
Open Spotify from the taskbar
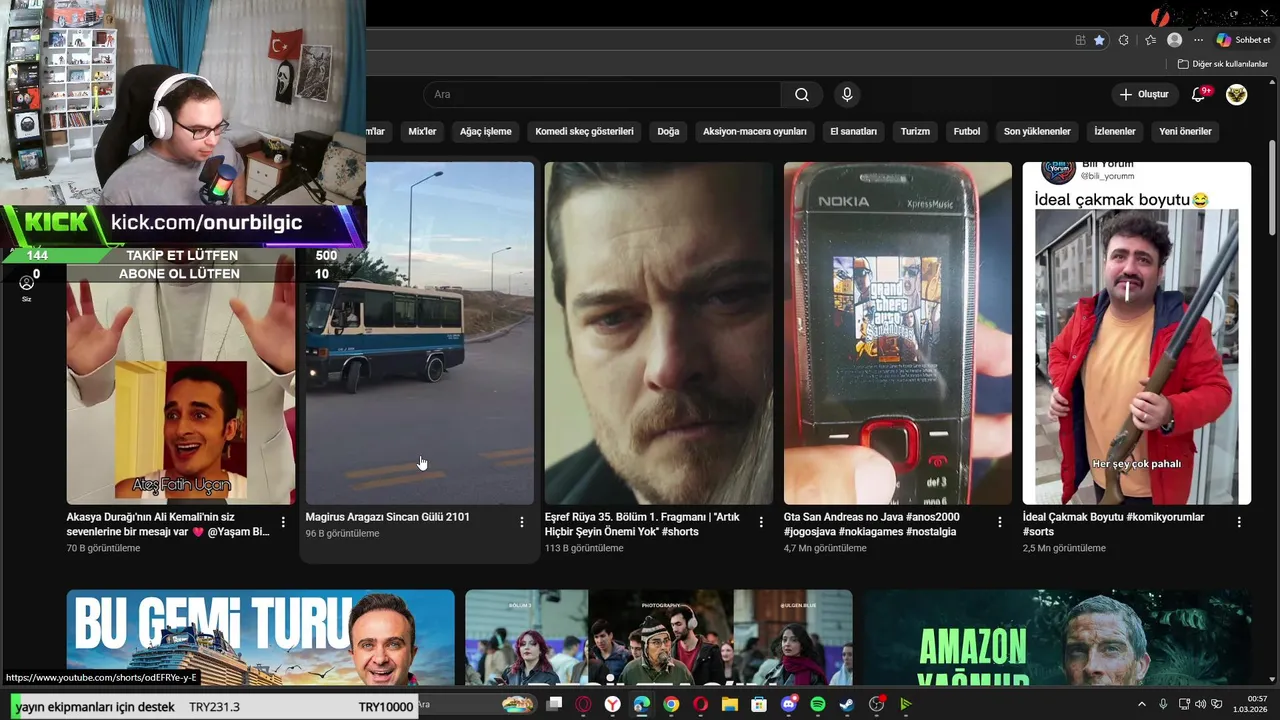(x=818, y=704)
